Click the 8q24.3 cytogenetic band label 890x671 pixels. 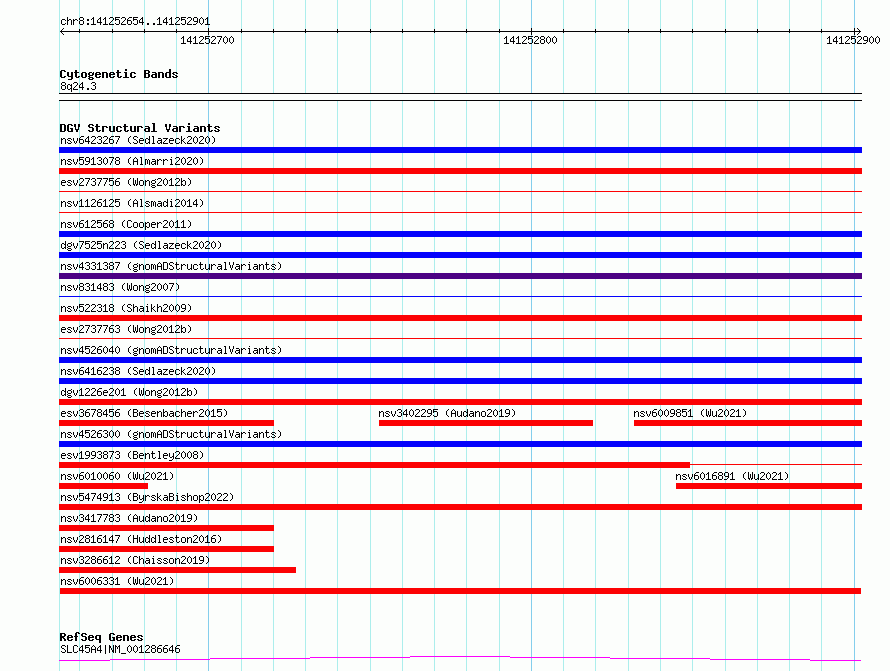[x=78, y=86]
